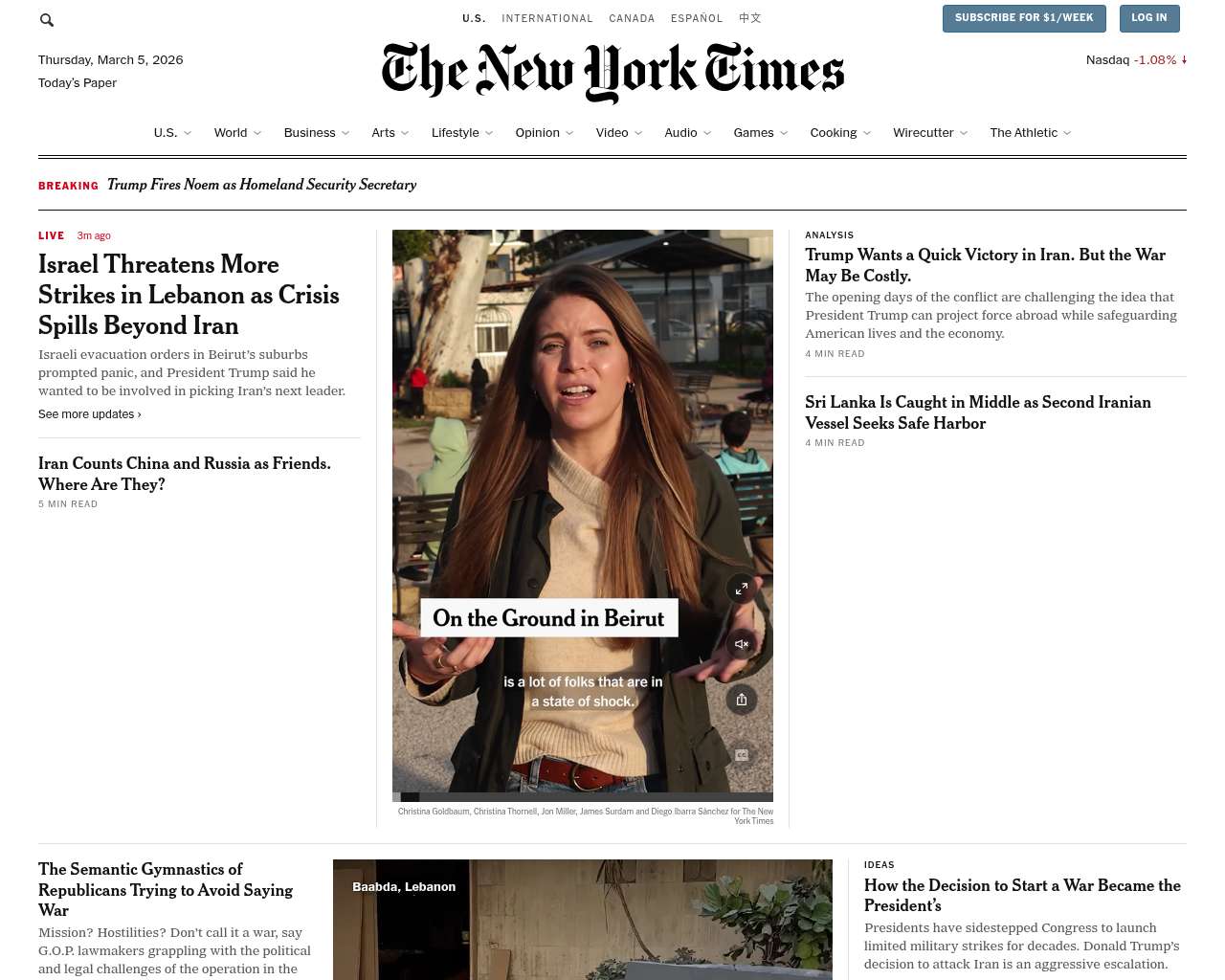Expand video to fullscreen icon

pyautogui.click(x=741, y=589)
